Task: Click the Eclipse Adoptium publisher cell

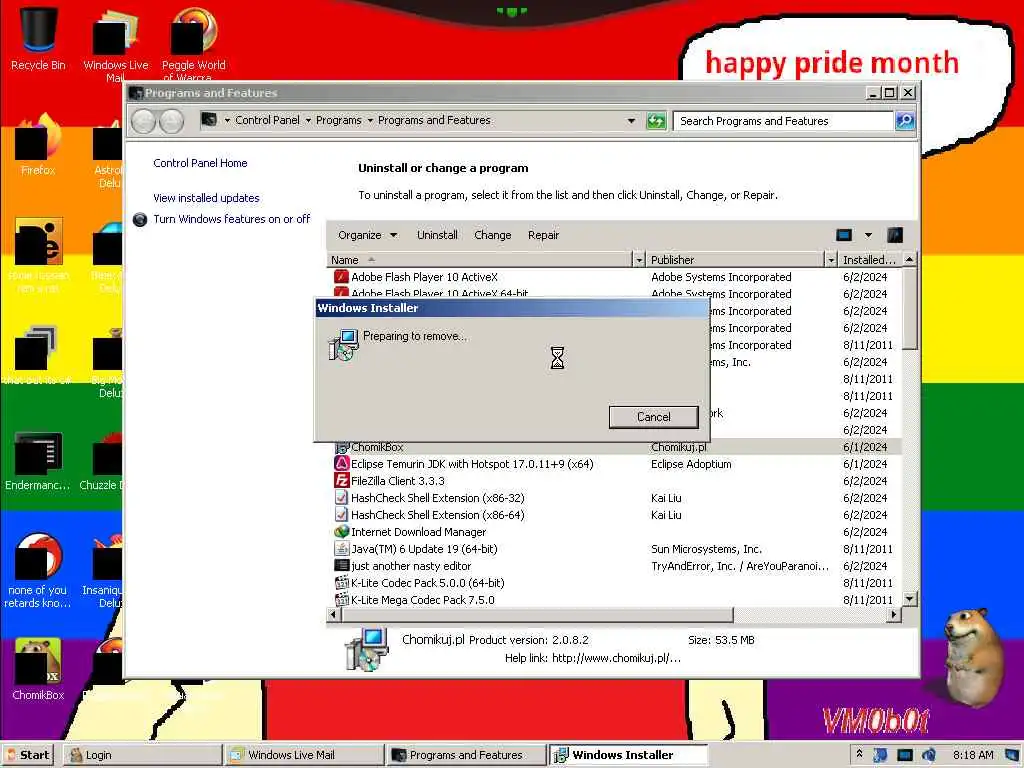Action: click(x=691, y=464)
